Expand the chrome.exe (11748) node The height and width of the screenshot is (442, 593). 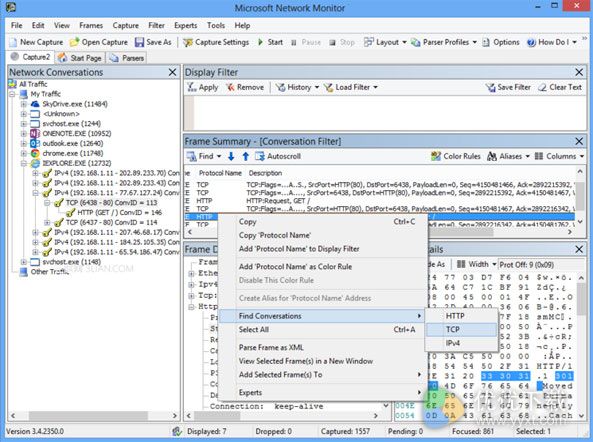pos(23,153)
